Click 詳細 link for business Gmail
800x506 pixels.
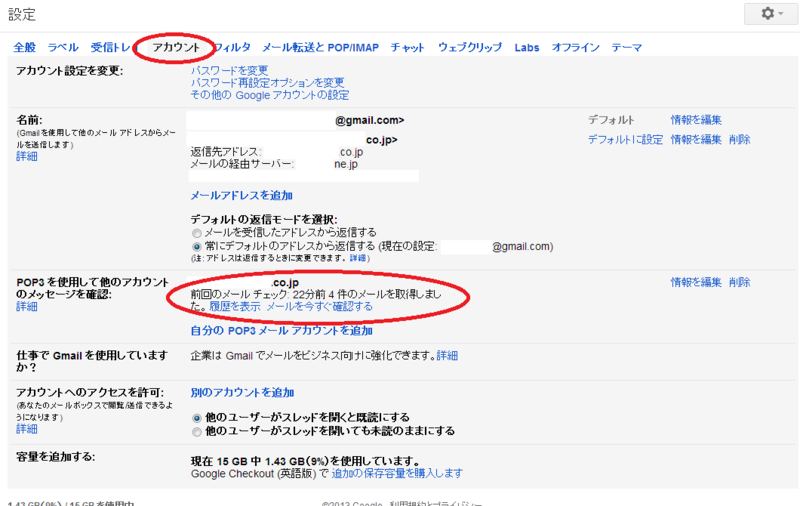(x=447, y=356)
